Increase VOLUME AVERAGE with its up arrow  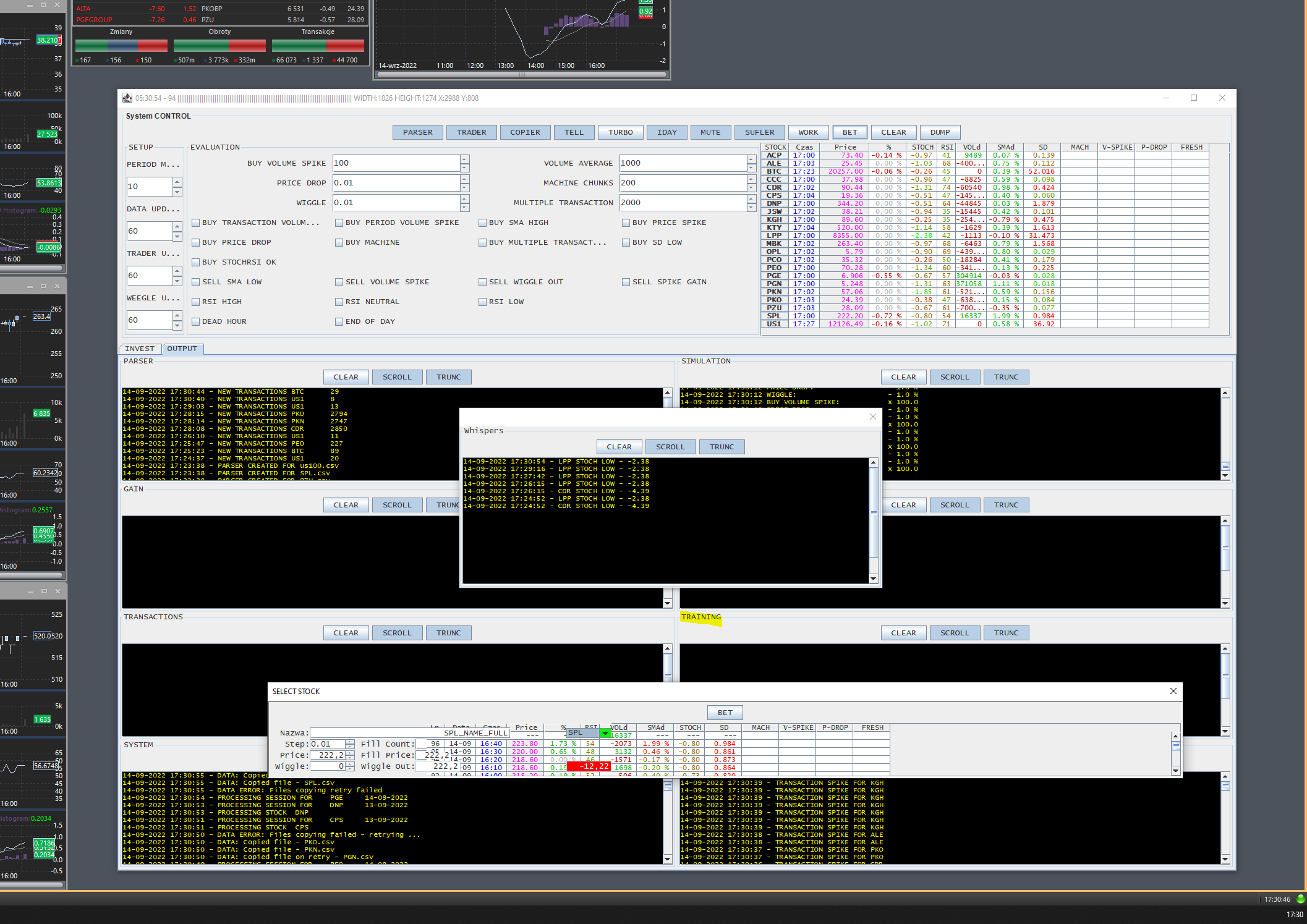coord(751,159)
